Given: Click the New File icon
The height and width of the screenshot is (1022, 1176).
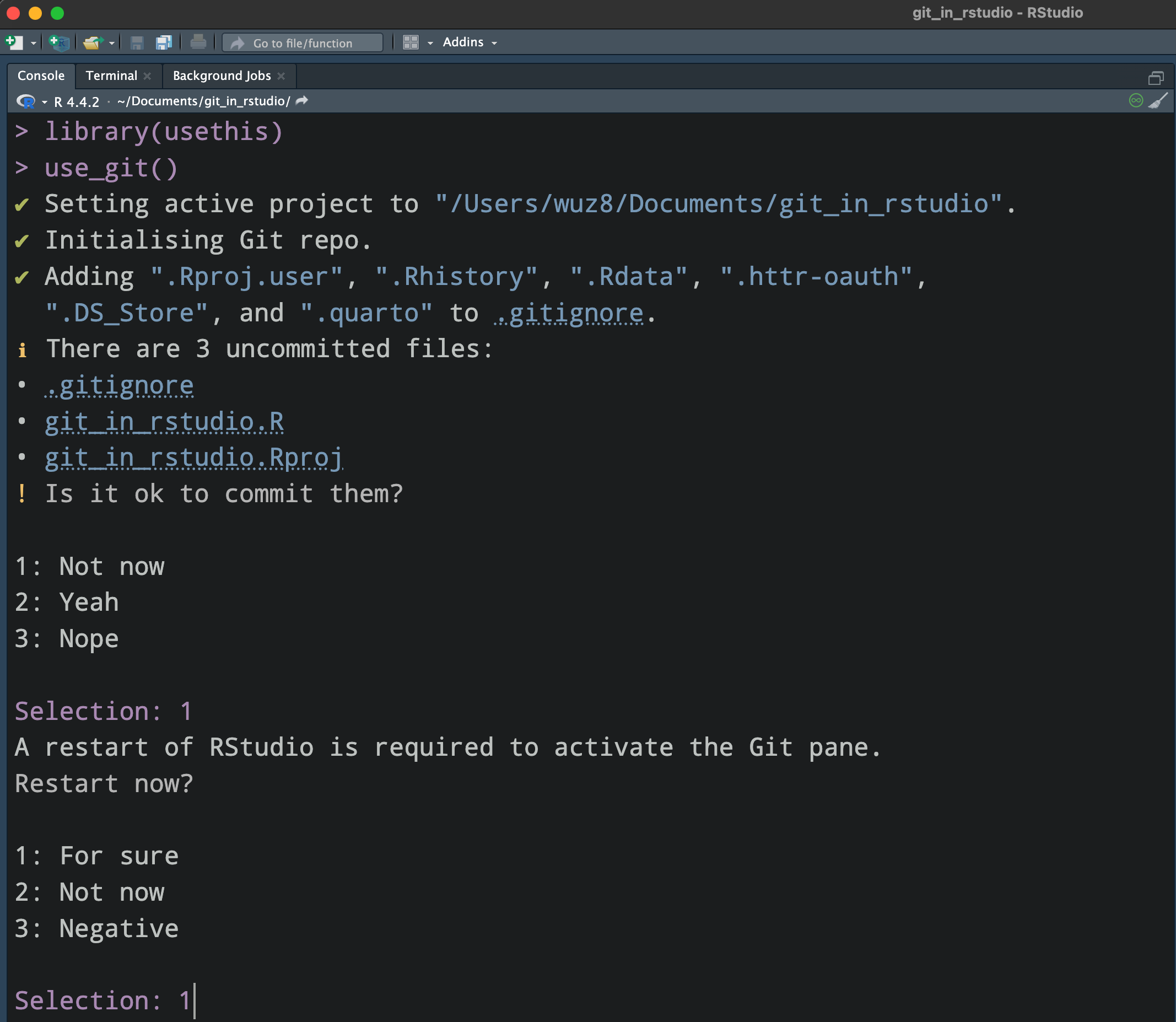Looking at the screenshot, I should point(14,43).
